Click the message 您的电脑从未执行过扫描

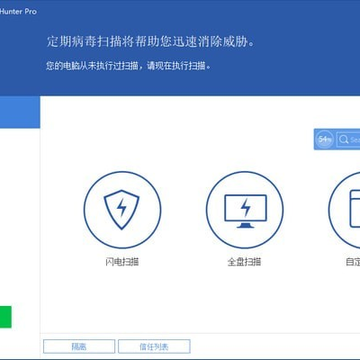point(91,66)
